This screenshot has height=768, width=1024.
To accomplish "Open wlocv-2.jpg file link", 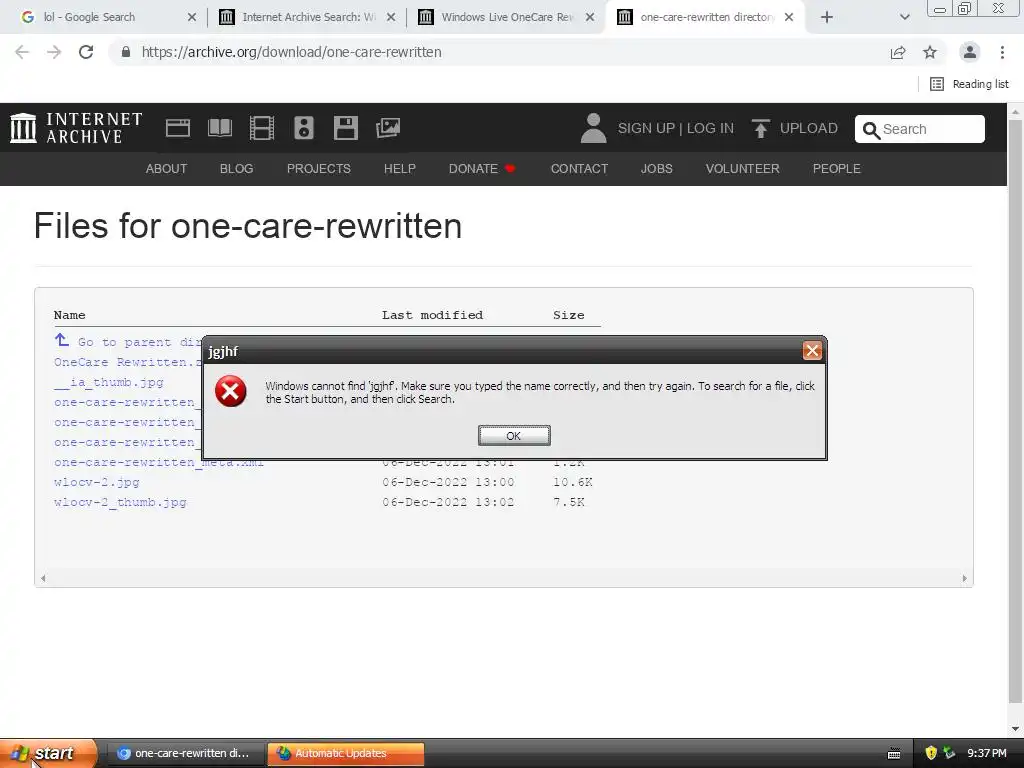I will 97,482.
